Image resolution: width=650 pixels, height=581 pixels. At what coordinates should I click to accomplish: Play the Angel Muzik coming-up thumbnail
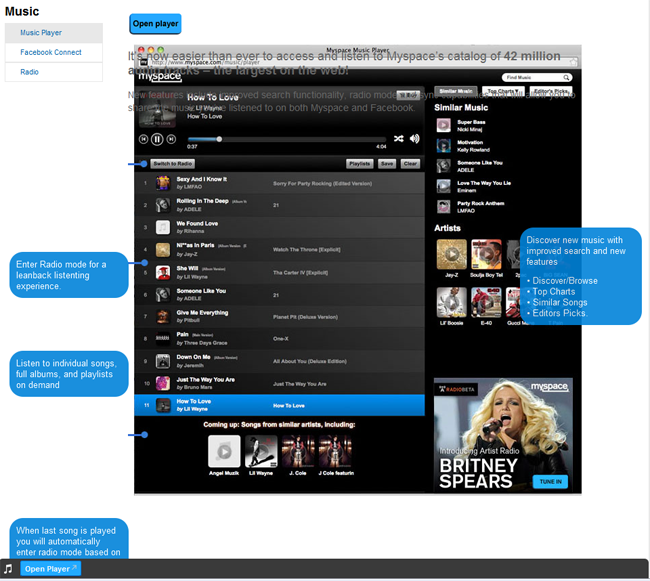tap(224, 451)
